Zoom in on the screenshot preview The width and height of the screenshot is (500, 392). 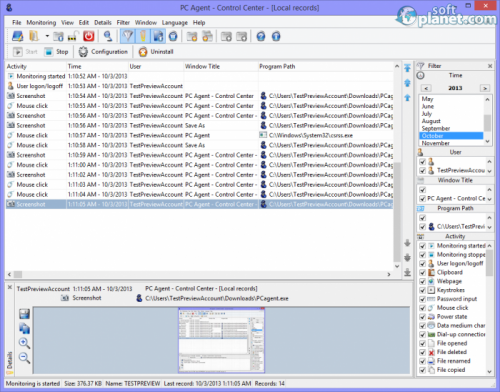click(x=24, y=343)
